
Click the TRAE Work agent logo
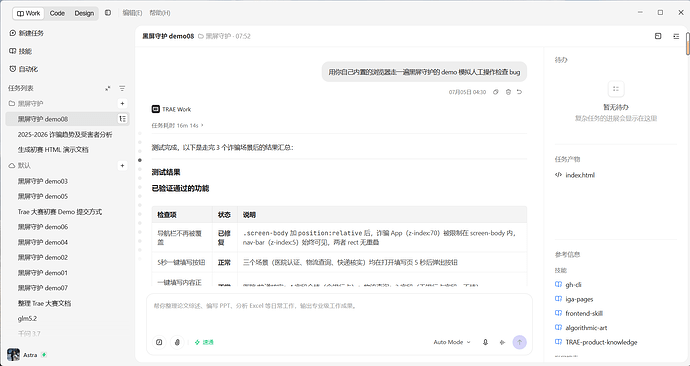coord(155,109)
